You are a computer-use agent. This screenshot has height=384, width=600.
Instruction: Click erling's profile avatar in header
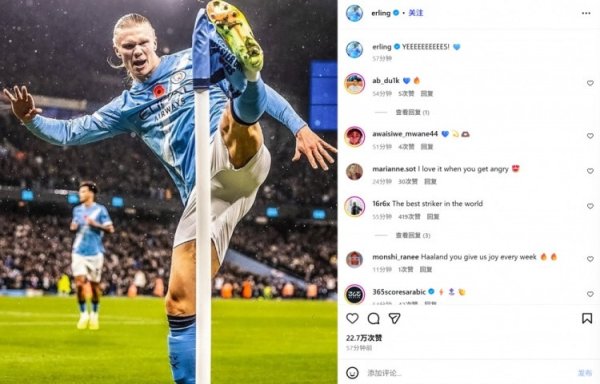tap(354, 13)
